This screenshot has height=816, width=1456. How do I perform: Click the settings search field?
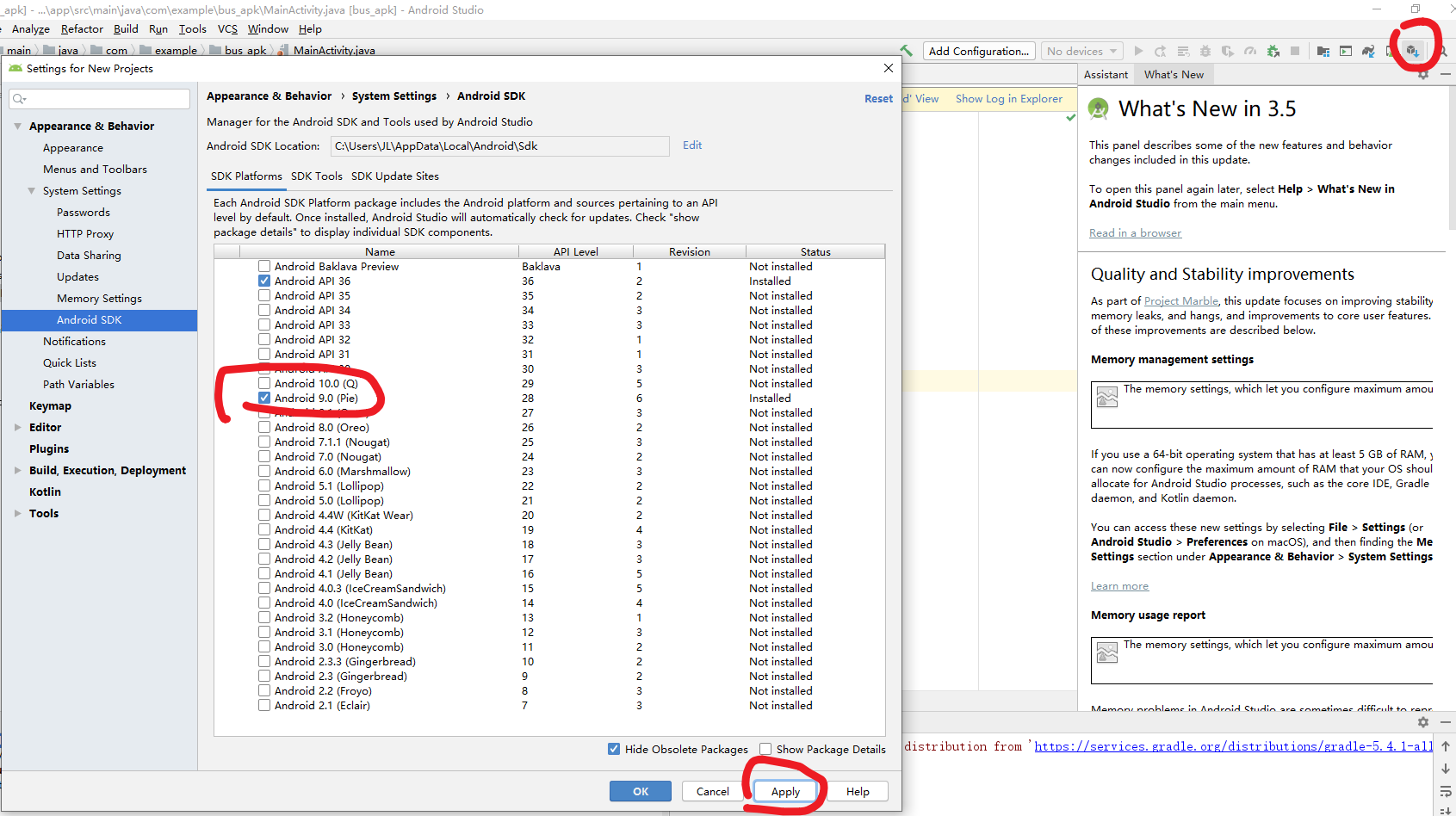click(99, 99)
